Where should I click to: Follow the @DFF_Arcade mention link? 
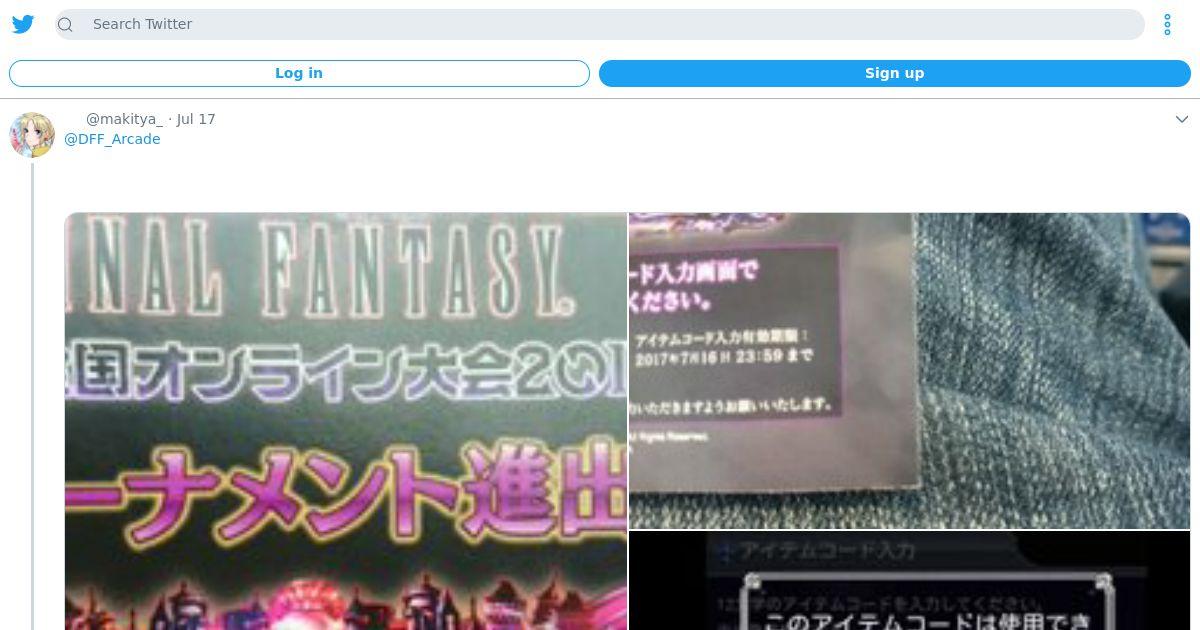(x=112, y=139)
